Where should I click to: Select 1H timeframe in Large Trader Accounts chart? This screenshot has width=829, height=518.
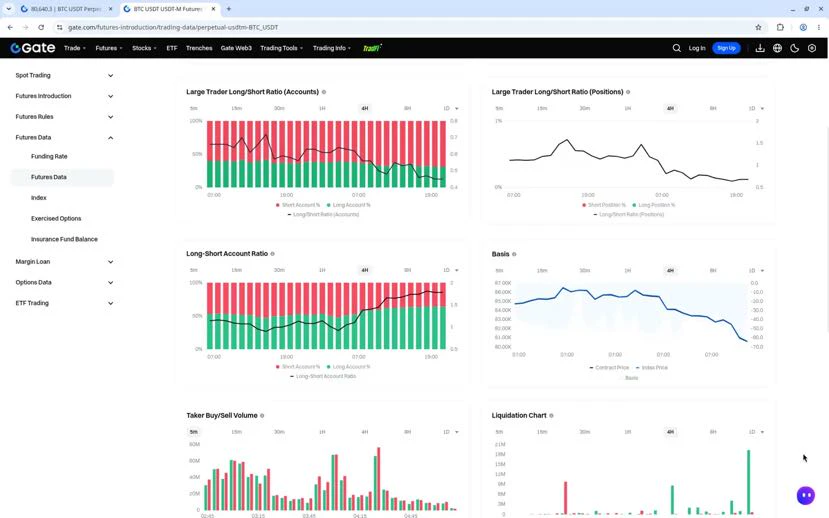tap(322, 108)
